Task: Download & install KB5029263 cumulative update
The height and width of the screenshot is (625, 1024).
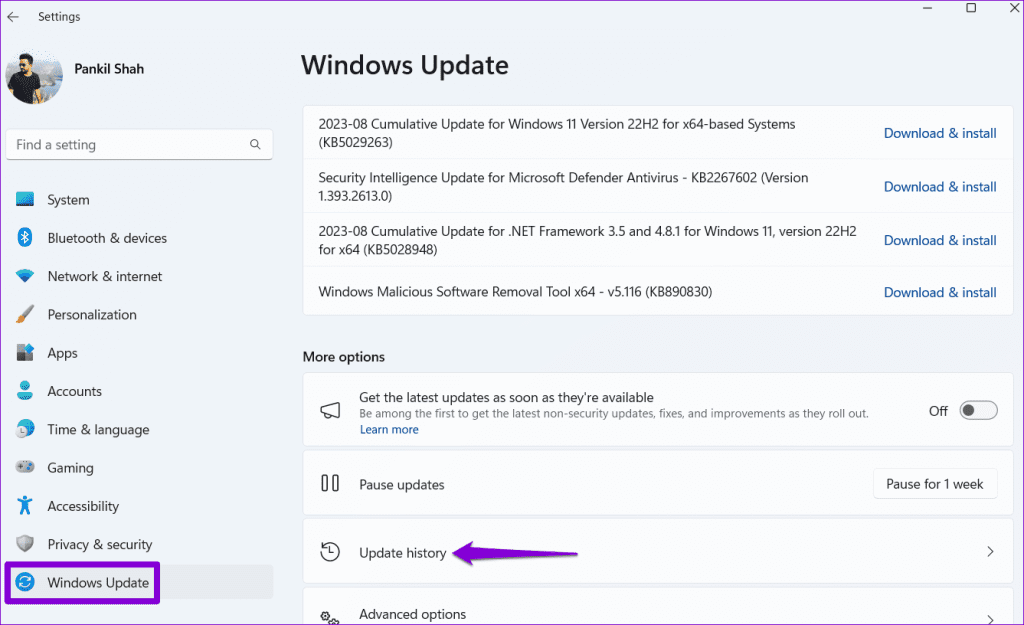Action: 940,133
